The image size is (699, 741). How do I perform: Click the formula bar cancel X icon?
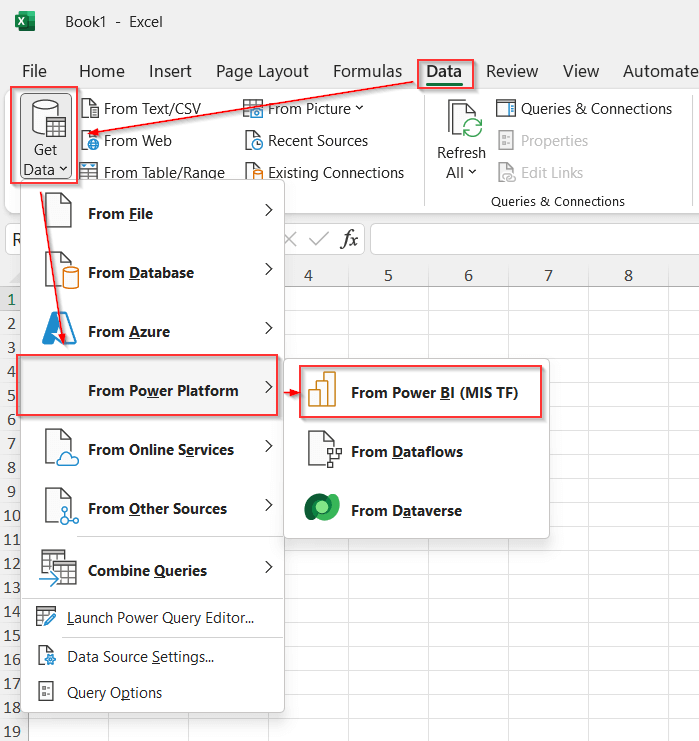[x=291, y=239]
